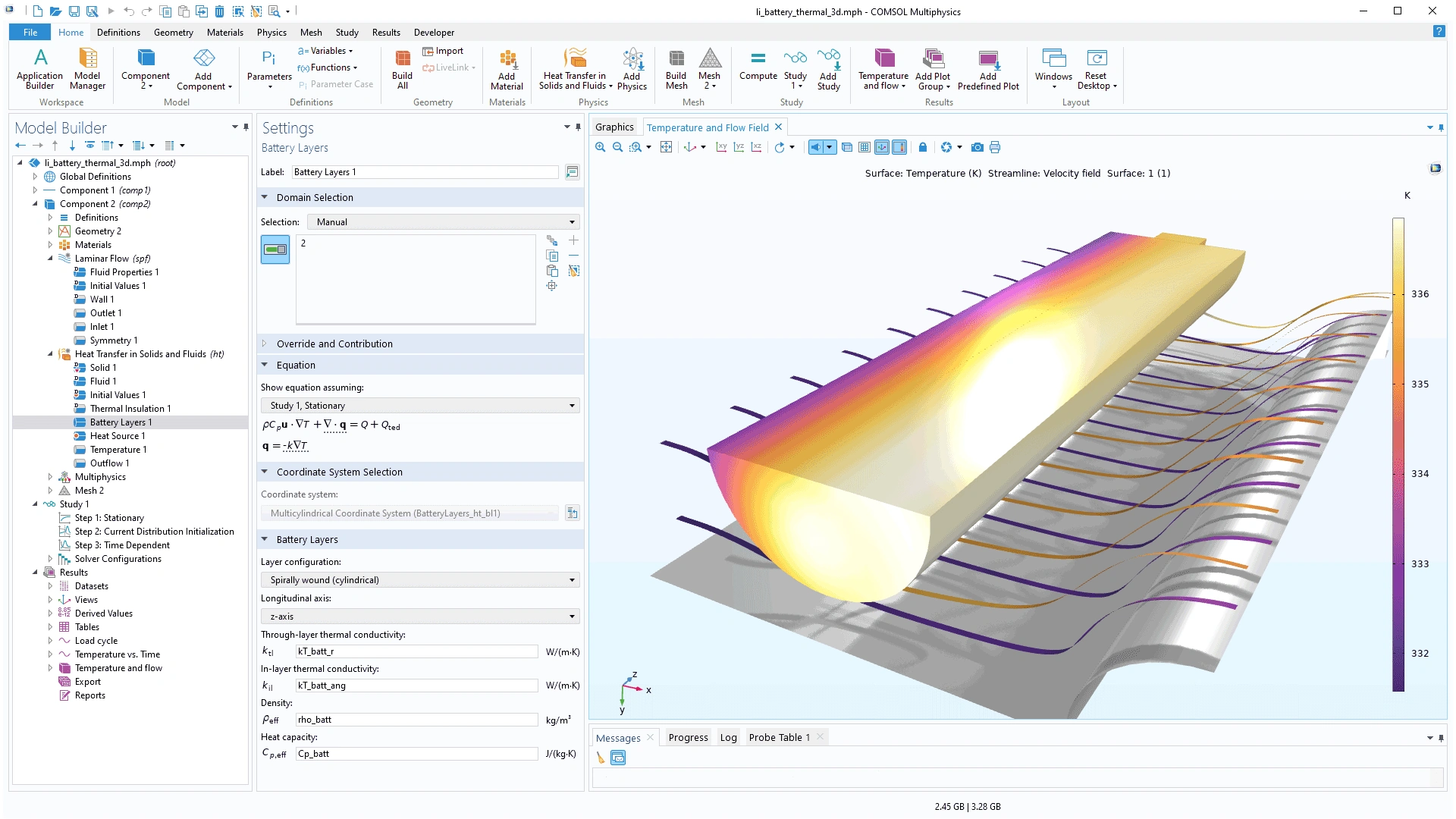The height and width of the screenshot is (819, 1456).
Task: Click the Parameter Case button
Action: [336, 84]
